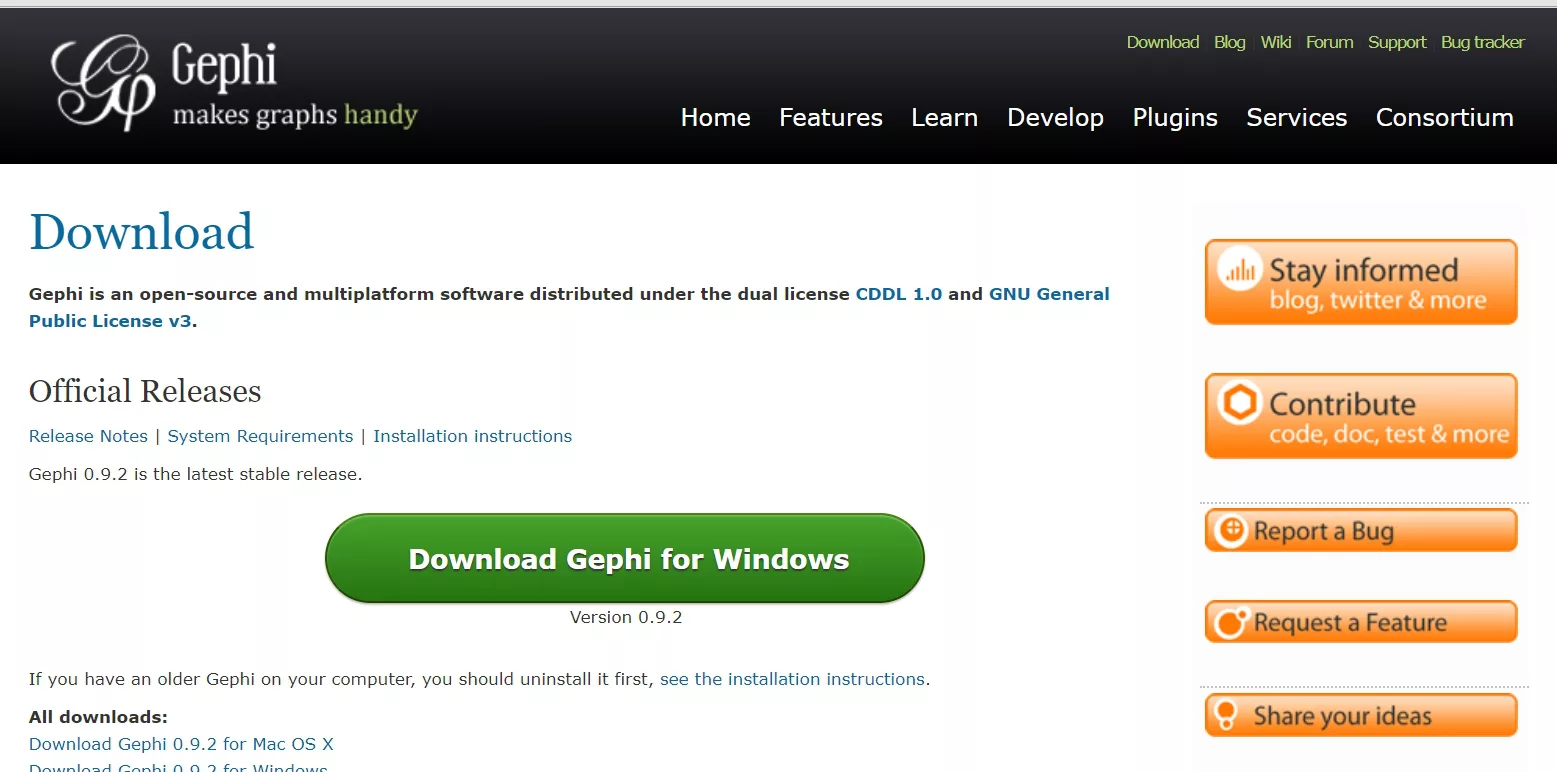Click the 'Report a Bug' label

point(1324,531)
